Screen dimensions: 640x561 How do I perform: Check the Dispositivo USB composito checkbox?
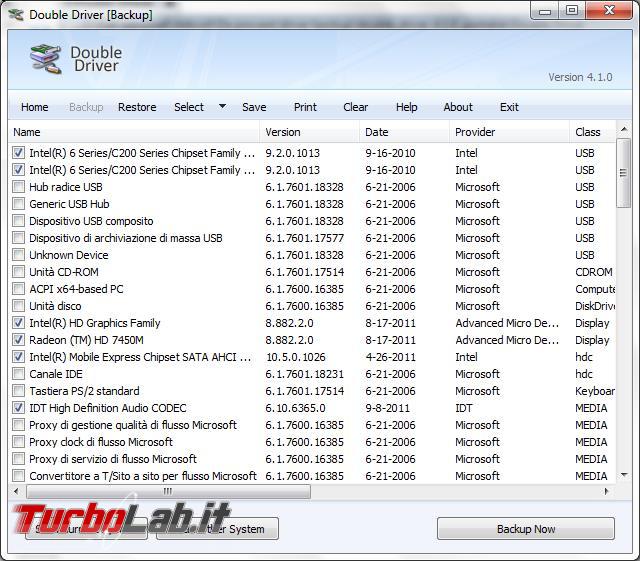[18, 220]
